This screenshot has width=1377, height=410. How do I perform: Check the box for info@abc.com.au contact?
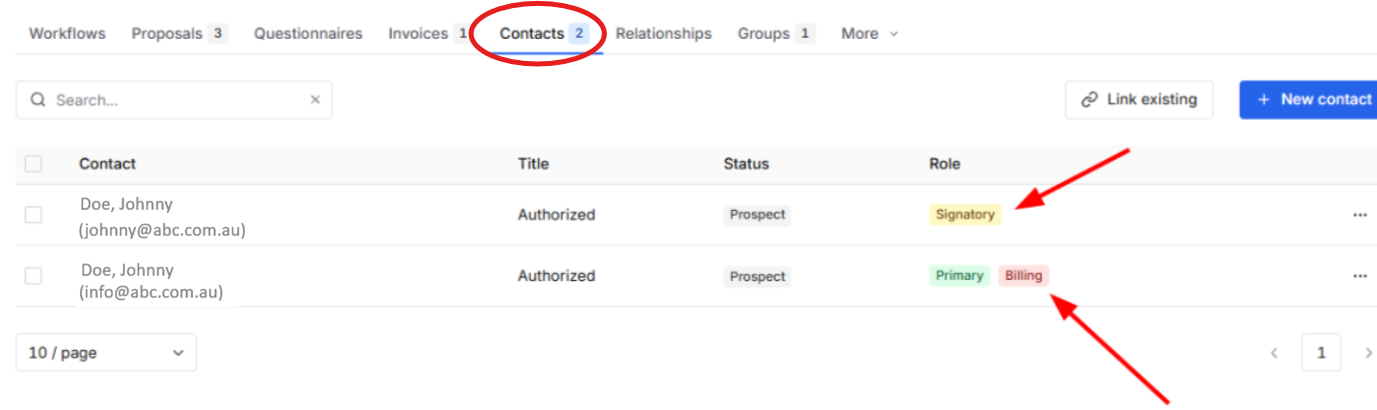[x=33, y=276]
